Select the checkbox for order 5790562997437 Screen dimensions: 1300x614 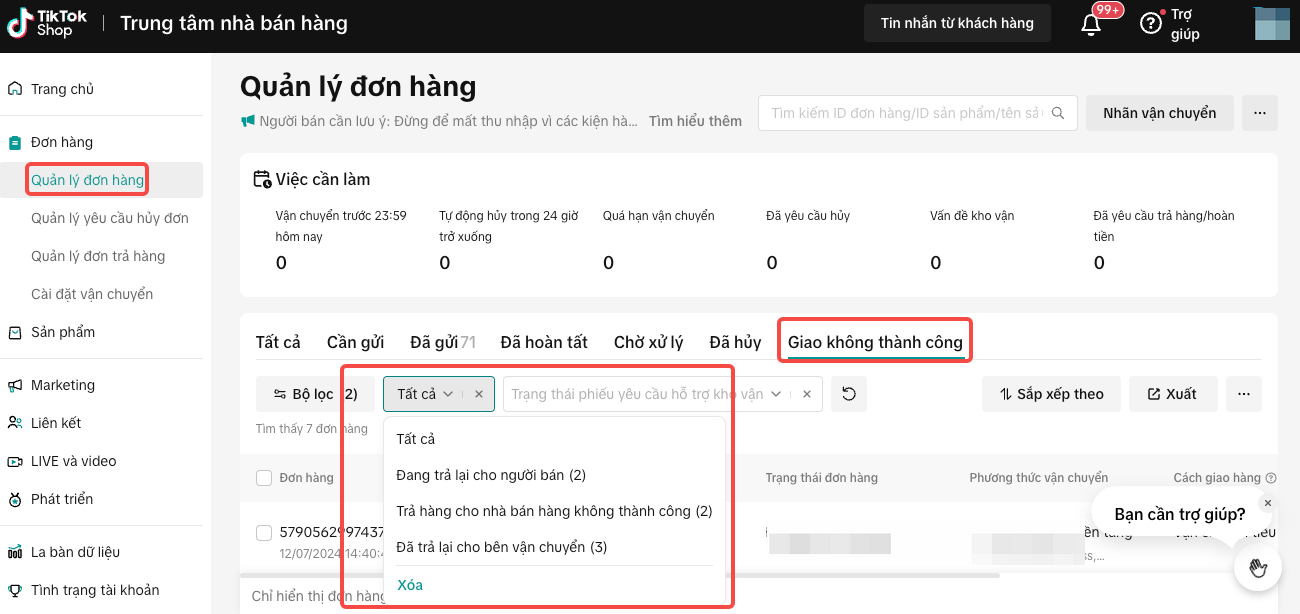(x=264, y=532)
